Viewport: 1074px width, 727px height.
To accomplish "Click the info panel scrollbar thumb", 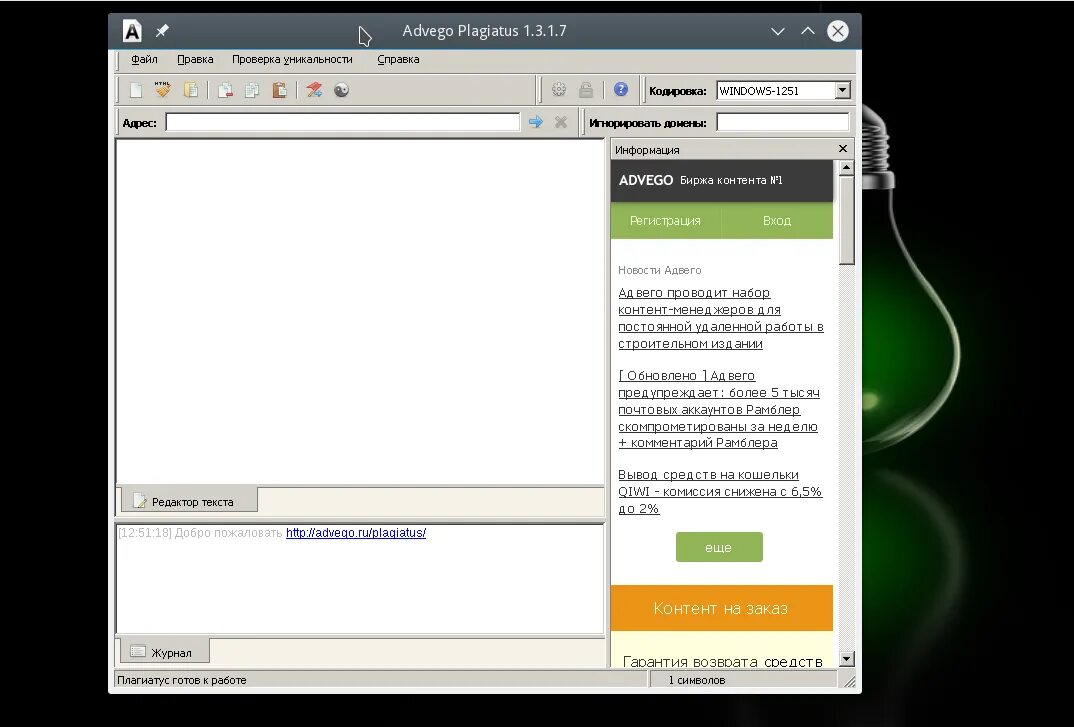I will [x=847, y=220].
